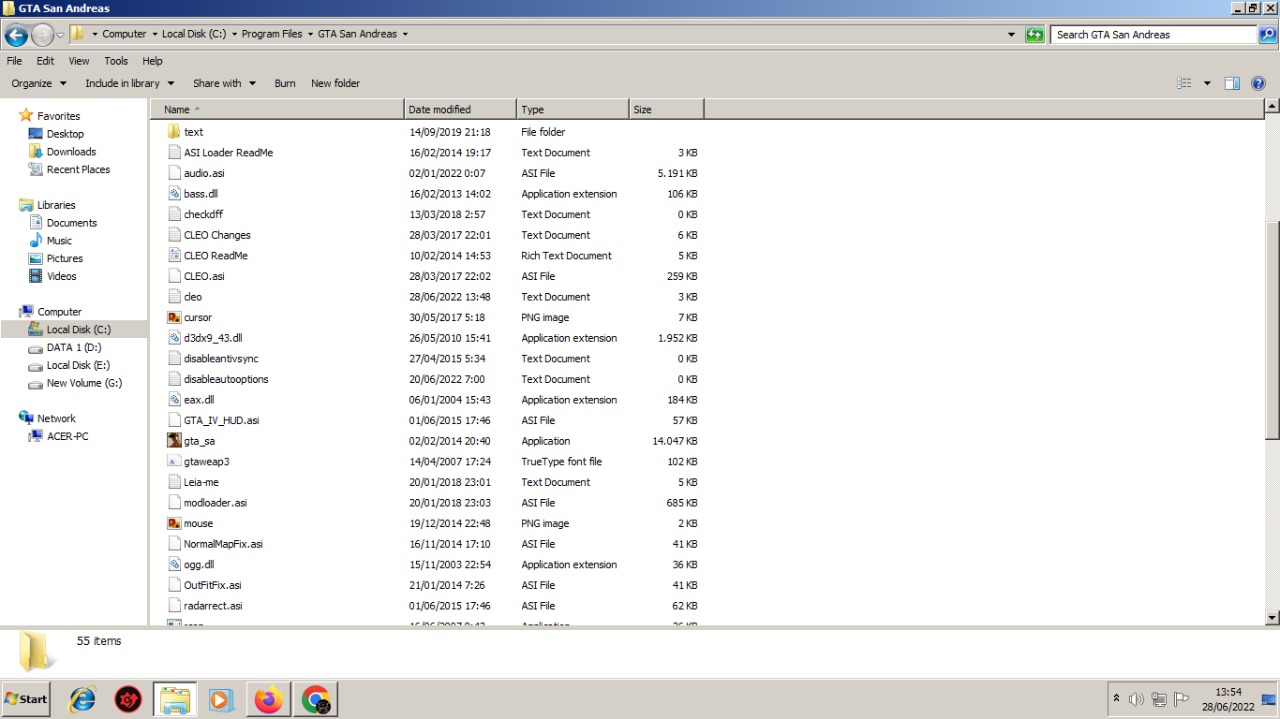The image size is (1280, 719).
Task: Open the Edit menu
Action: (45, 61)
